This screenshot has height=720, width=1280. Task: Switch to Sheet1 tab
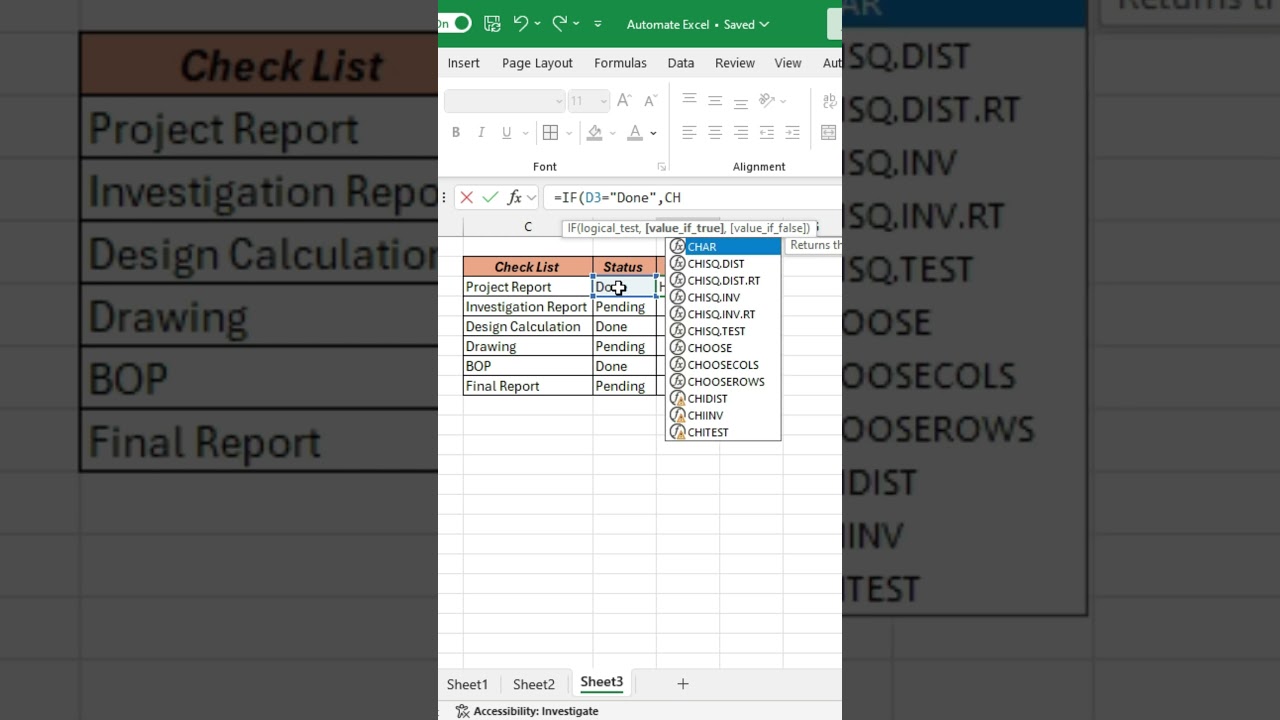[467, 684]
